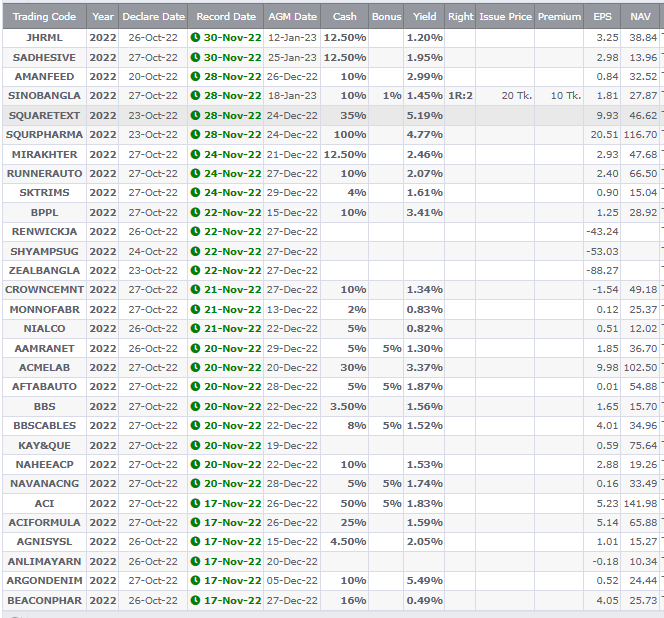Viewport: 664px width, 618px height.
Task: Open the SINOBANGLA trading code
Action: coord(44,96)
